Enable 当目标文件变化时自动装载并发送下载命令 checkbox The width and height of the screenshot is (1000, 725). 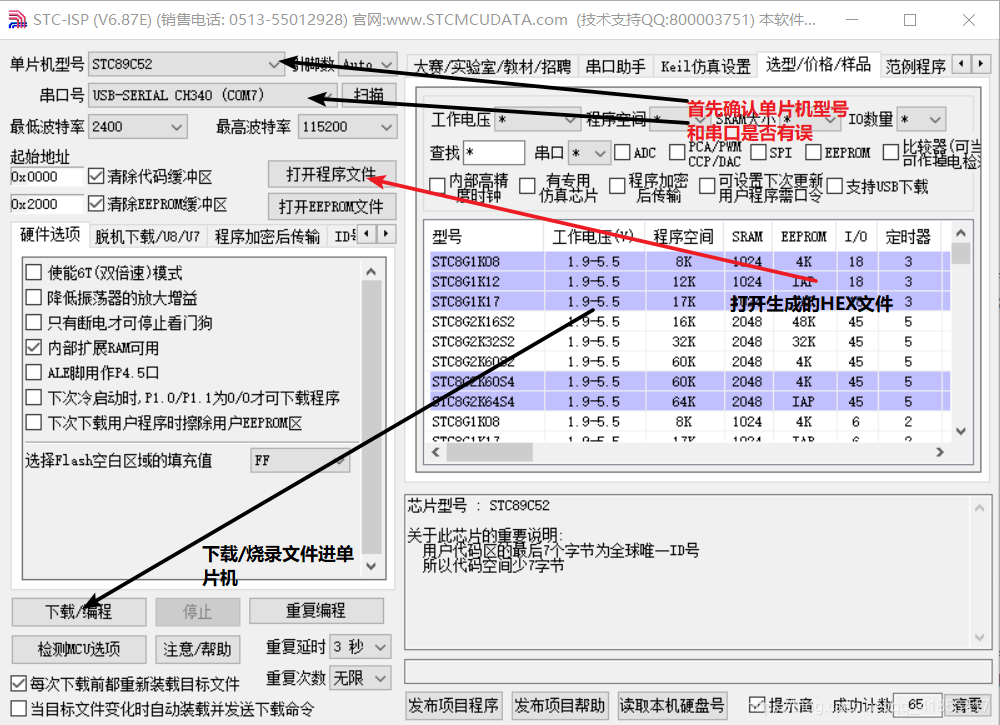19,708
